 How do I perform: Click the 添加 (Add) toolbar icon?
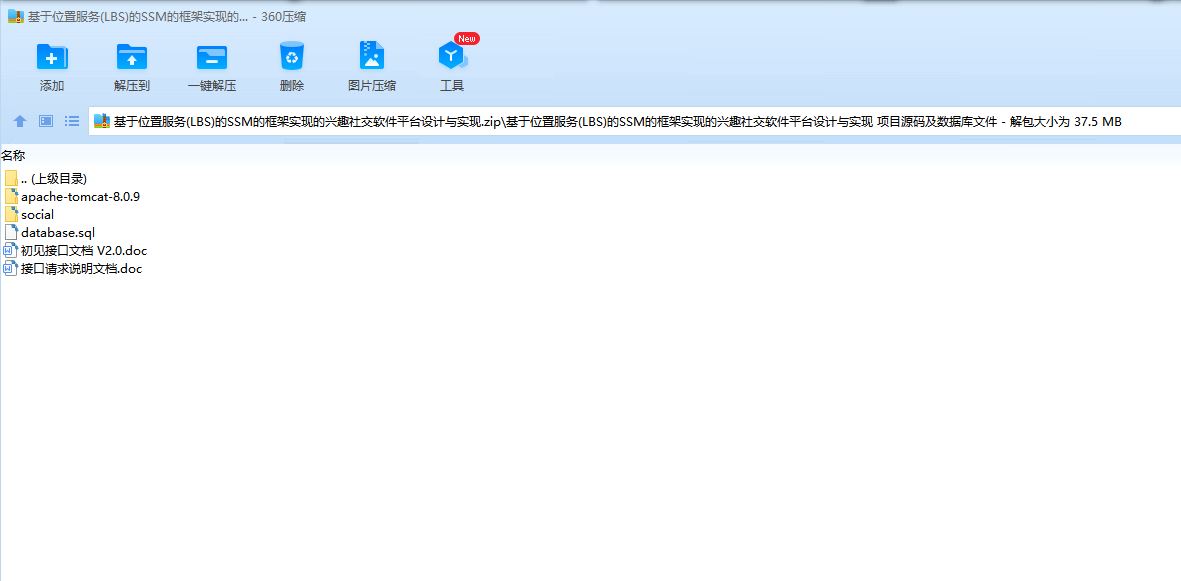[52, 57]
